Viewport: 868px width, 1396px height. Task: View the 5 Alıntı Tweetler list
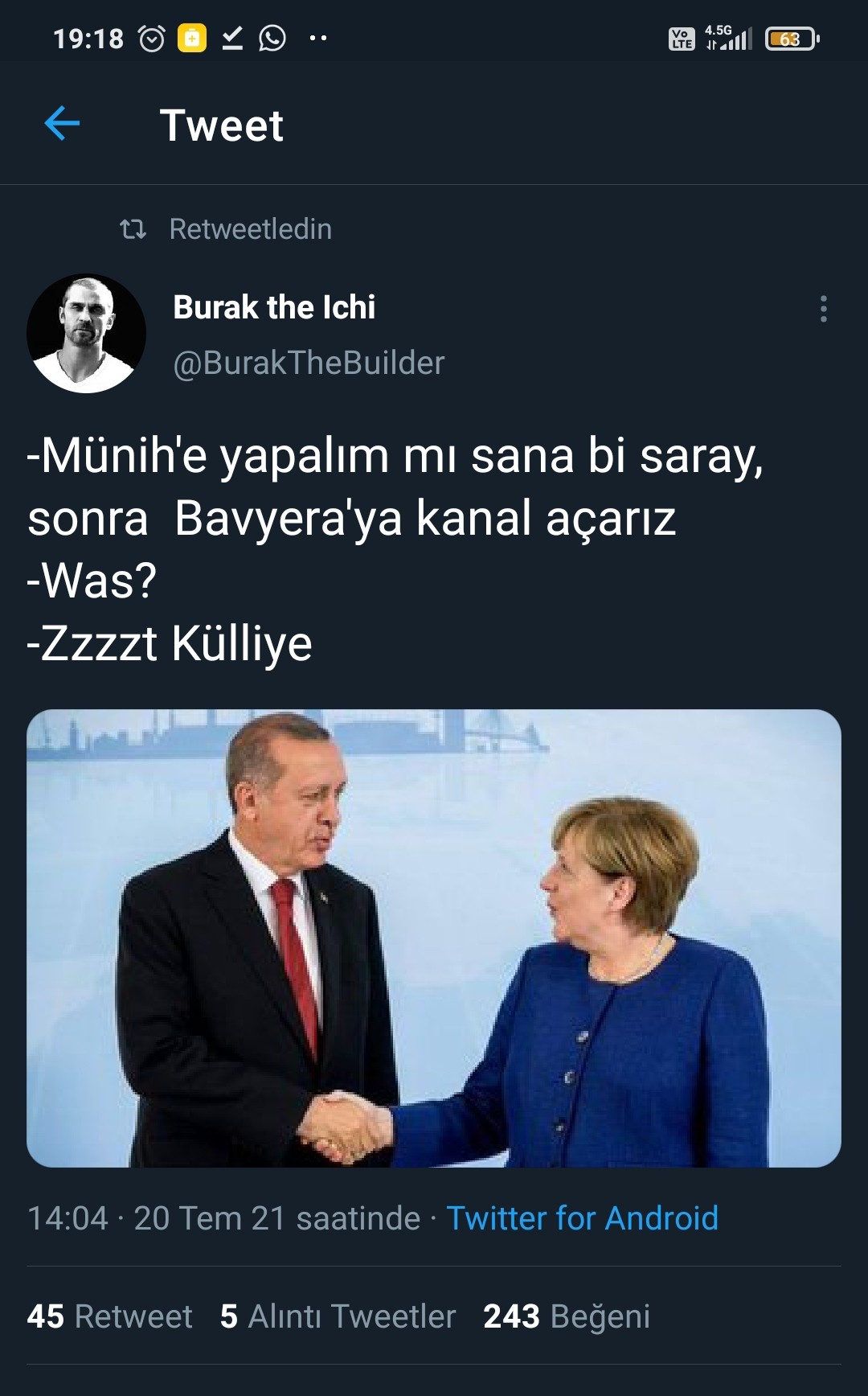click(x=338, y=1316)
